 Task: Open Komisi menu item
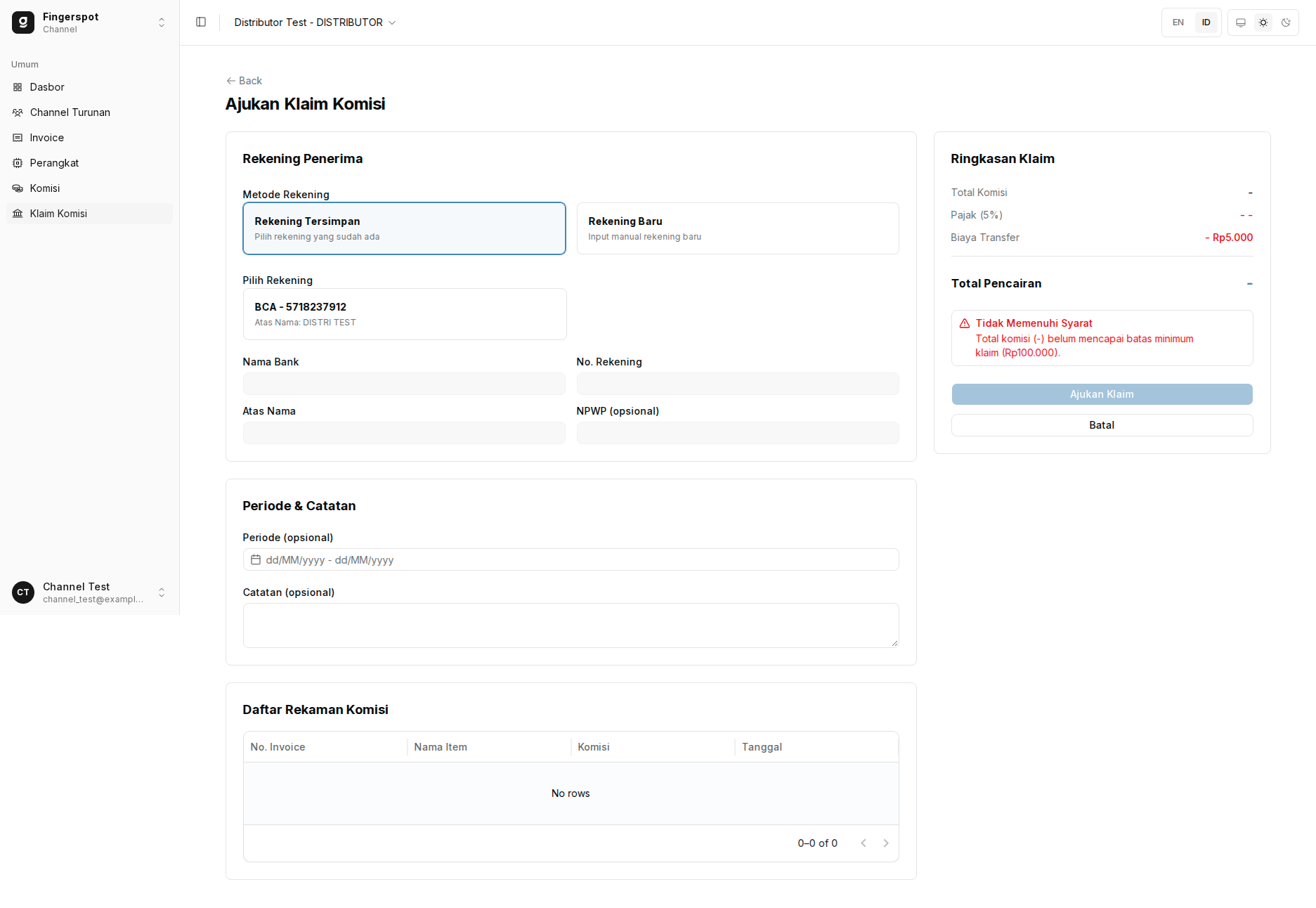click(90, 188)
